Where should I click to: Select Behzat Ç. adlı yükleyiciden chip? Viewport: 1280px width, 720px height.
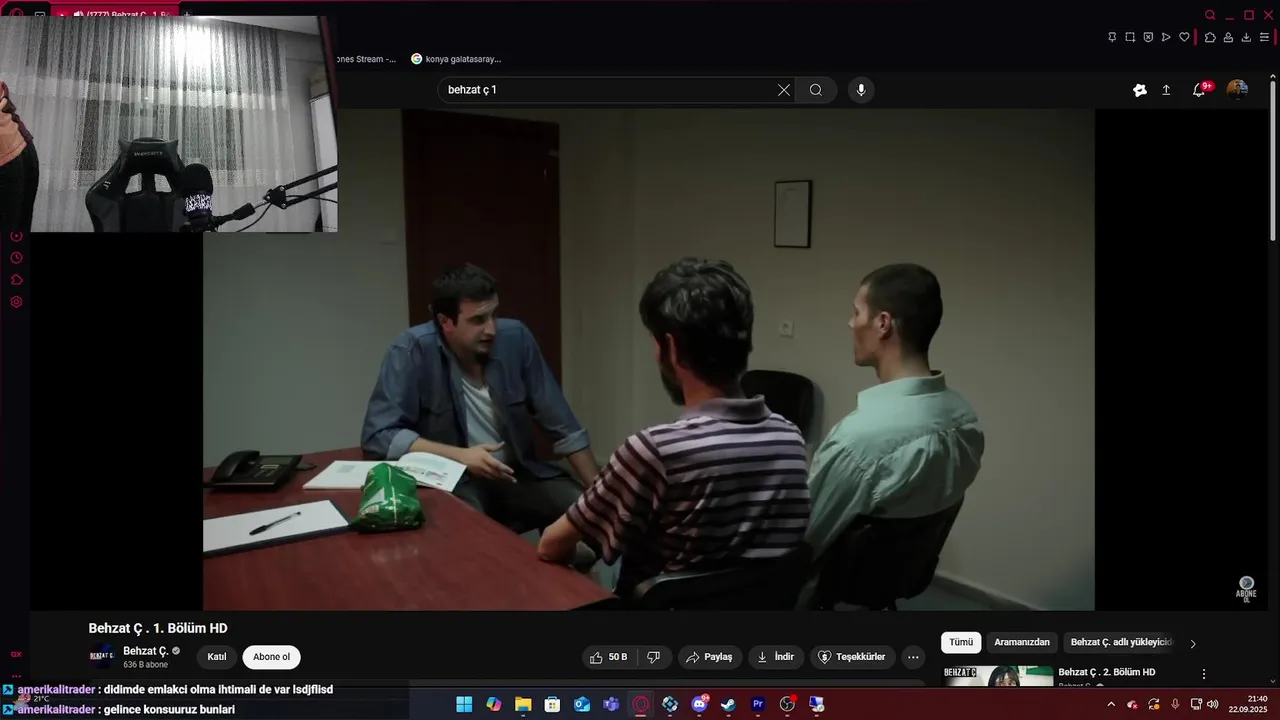(1121, 642)
